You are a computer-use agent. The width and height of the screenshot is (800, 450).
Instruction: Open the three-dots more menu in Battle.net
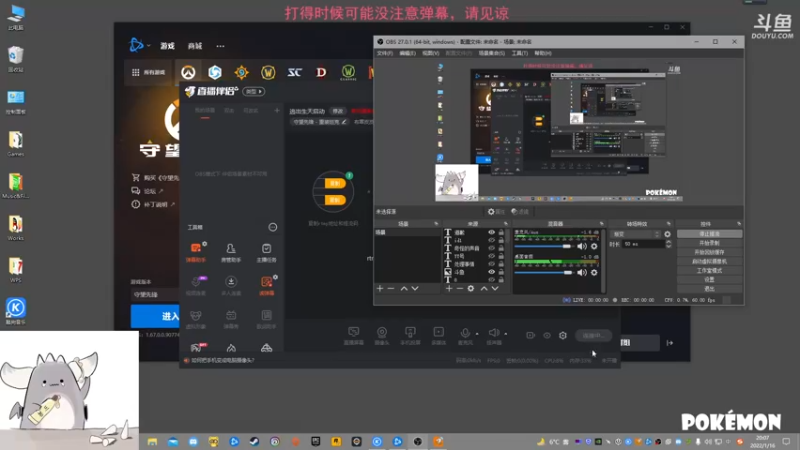(220, 46)
